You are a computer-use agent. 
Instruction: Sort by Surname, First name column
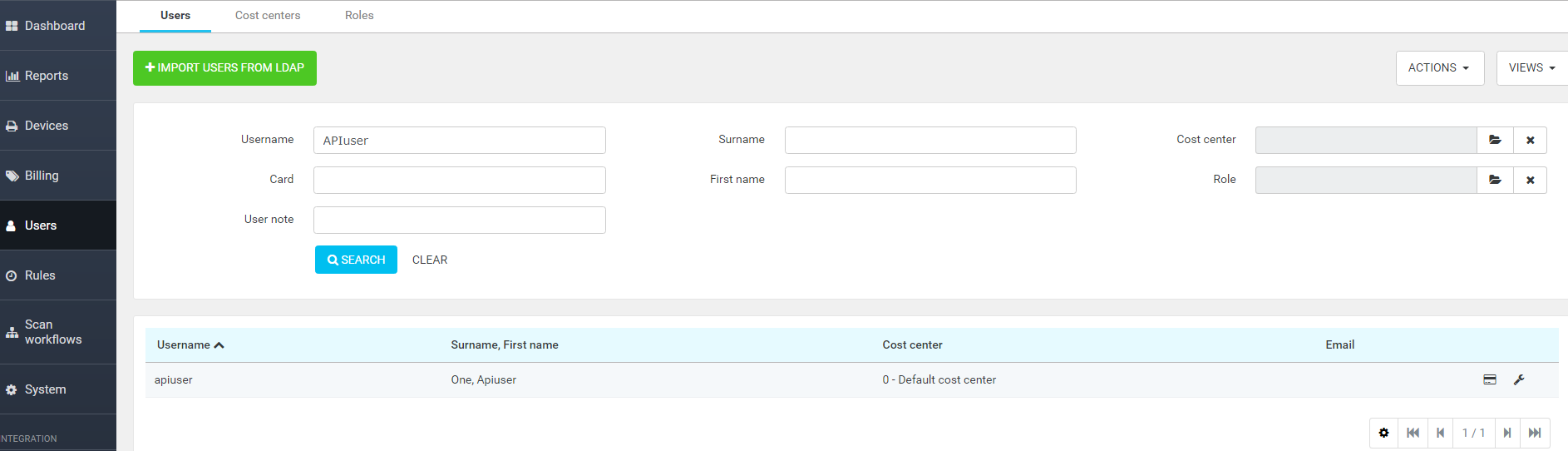(505, 344)
